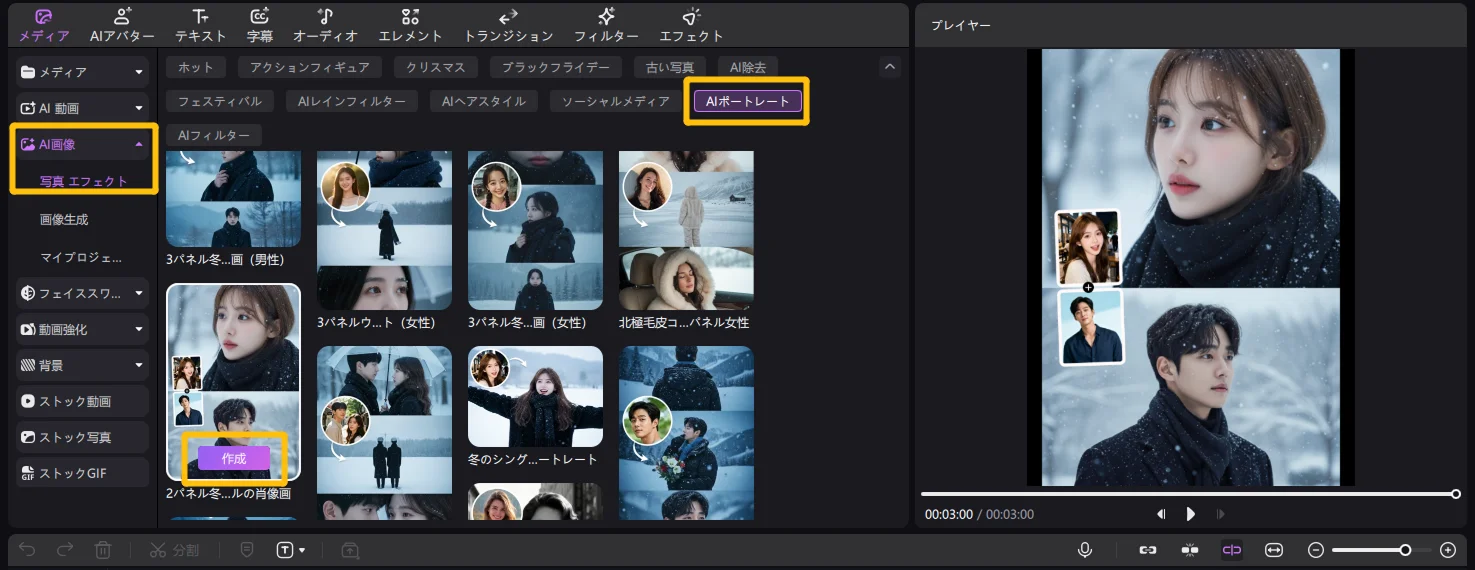Select the フェスティバル category chip
The image size is (1475, 570).
(x=220, y=101)
